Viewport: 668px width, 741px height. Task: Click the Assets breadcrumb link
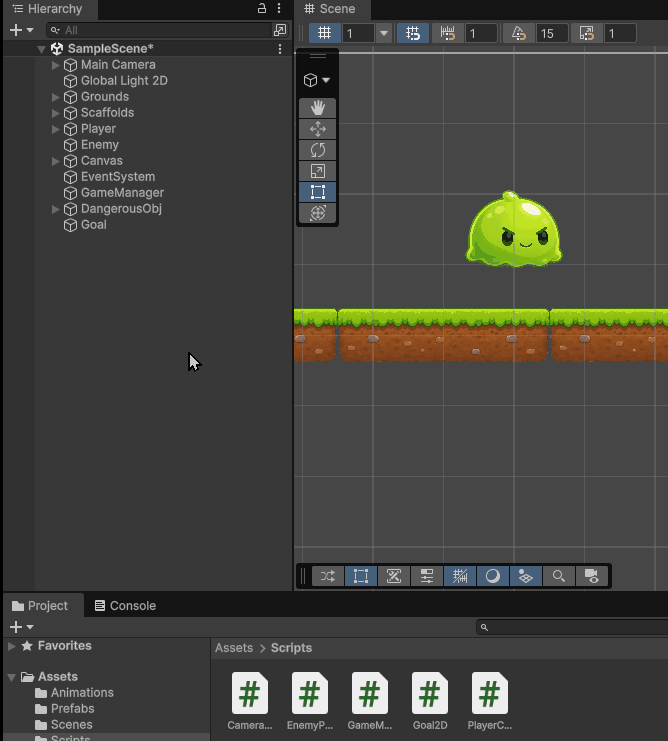pos(234,648)
